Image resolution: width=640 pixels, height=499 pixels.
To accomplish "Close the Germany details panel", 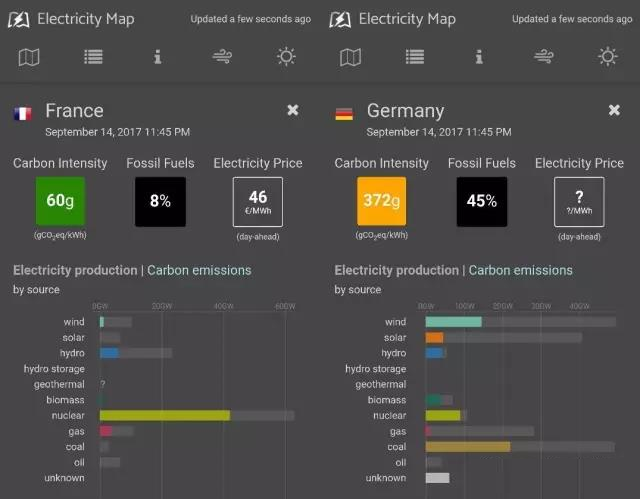I will [615, 110].
